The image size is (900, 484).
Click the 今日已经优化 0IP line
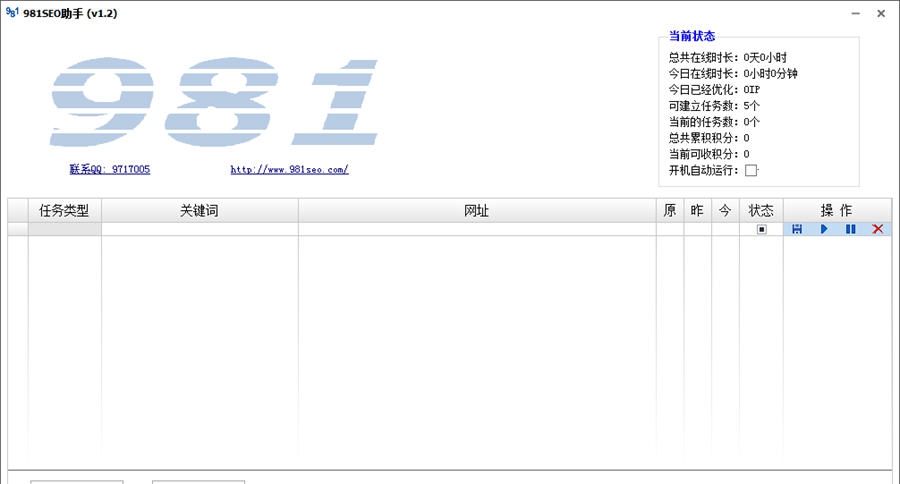click(x=714, y=90)
